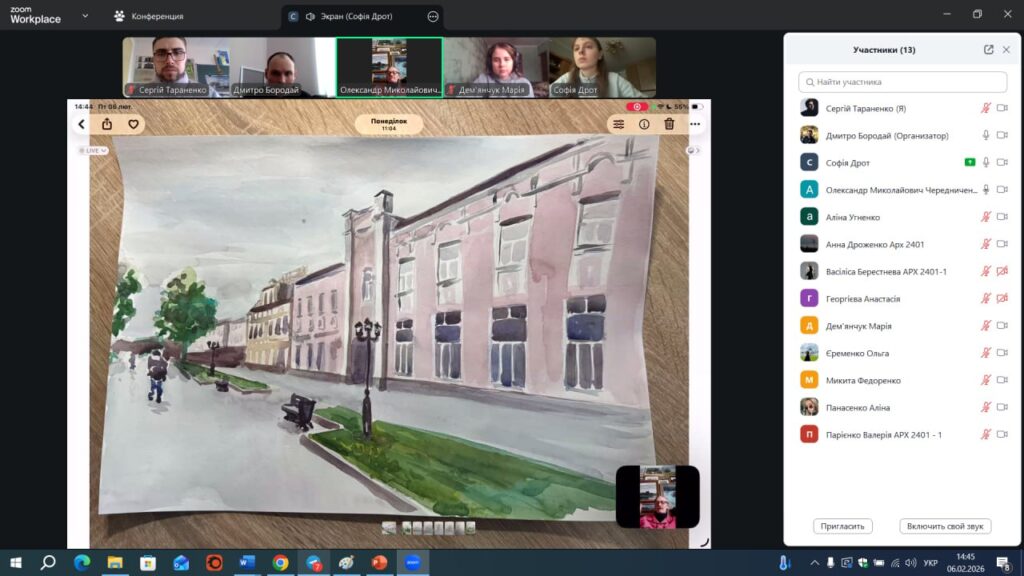Open the LIVE photo dropdown
This screenshot has width=1024, height=576.
tap(93, 150)
